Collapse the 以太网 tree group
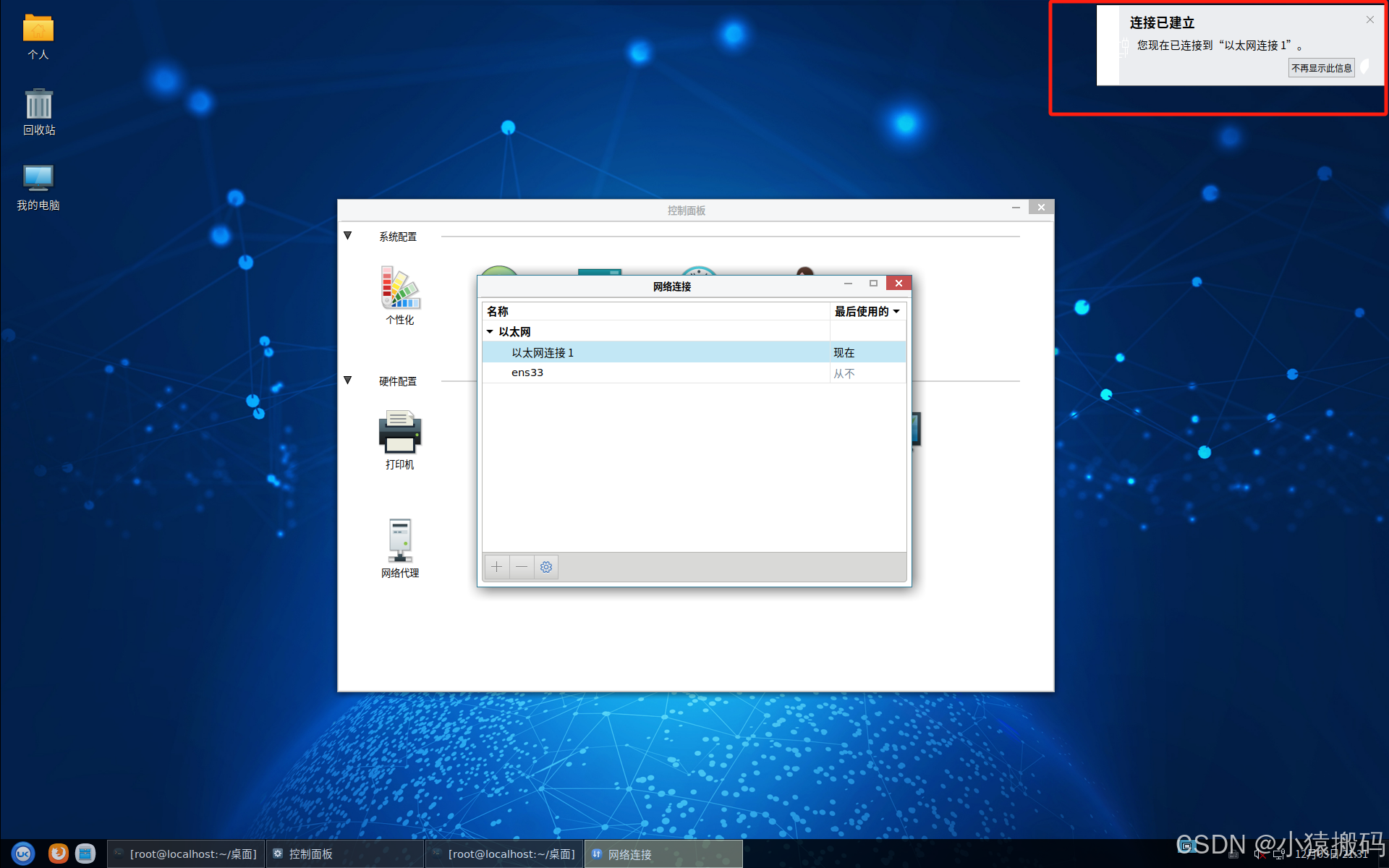 tap(490, 332)
